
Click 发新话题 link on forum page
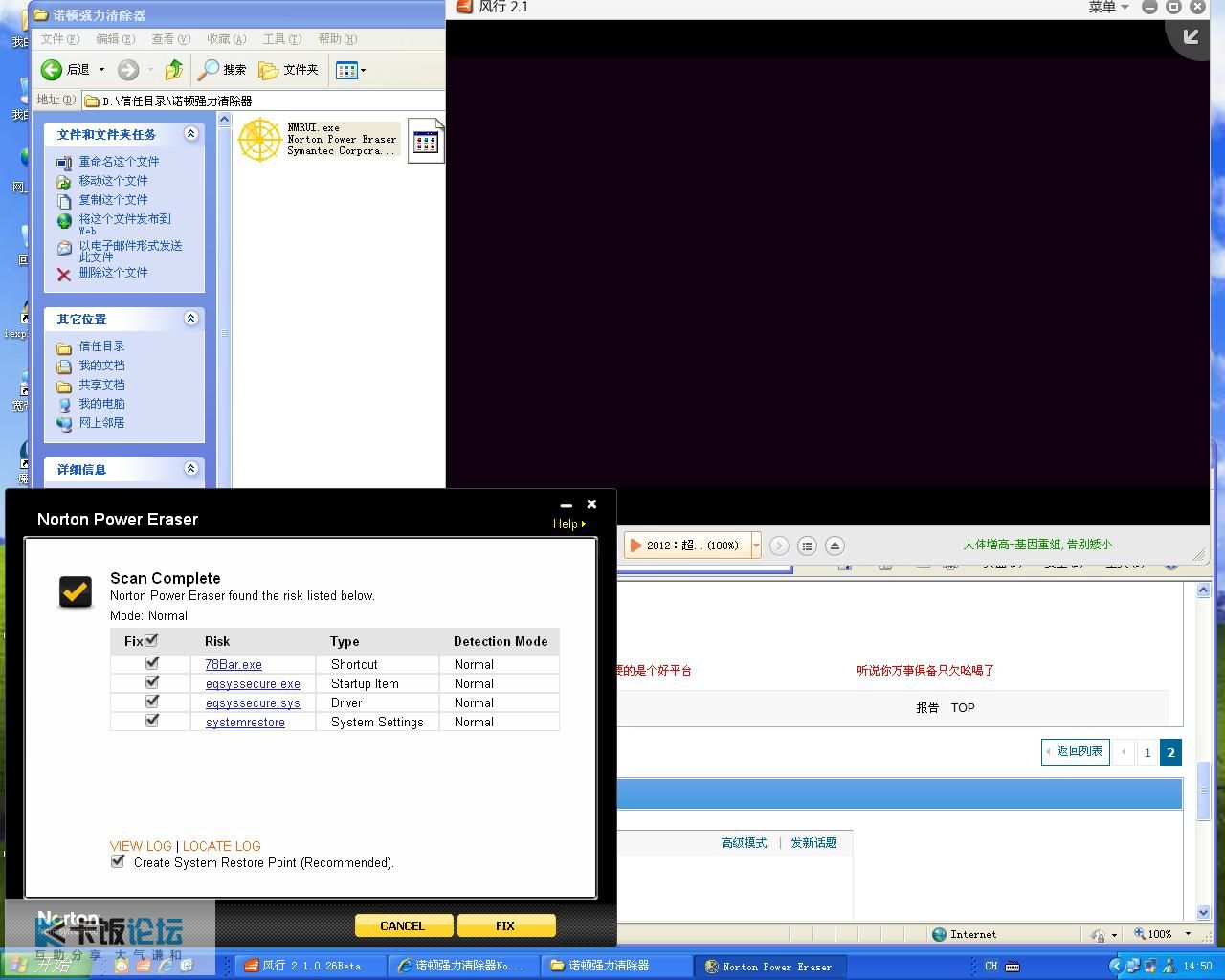(x=813, y=842)
